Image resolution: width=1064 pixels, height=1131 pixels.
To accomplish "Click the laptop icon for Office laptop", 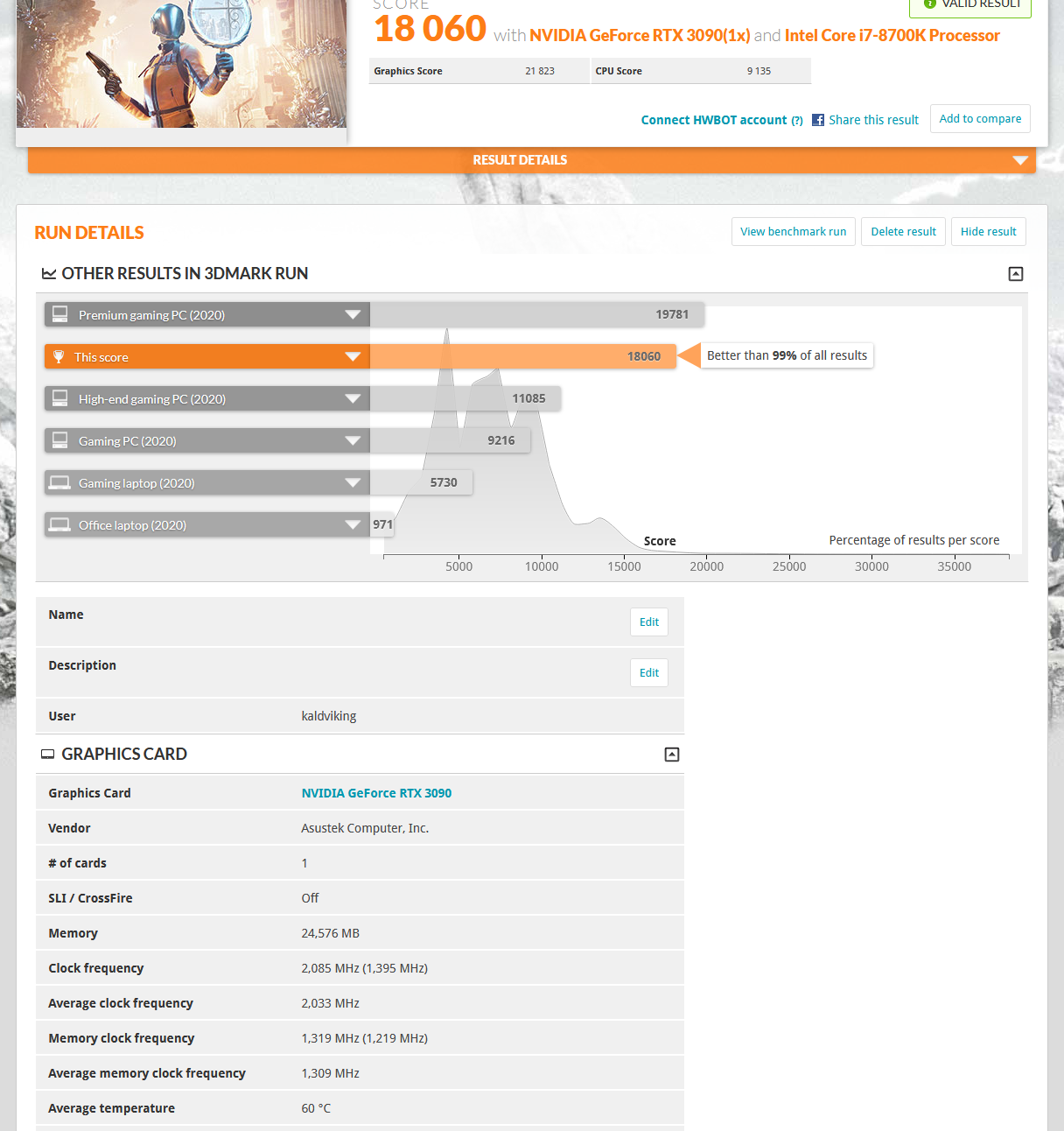I will 59,525.
